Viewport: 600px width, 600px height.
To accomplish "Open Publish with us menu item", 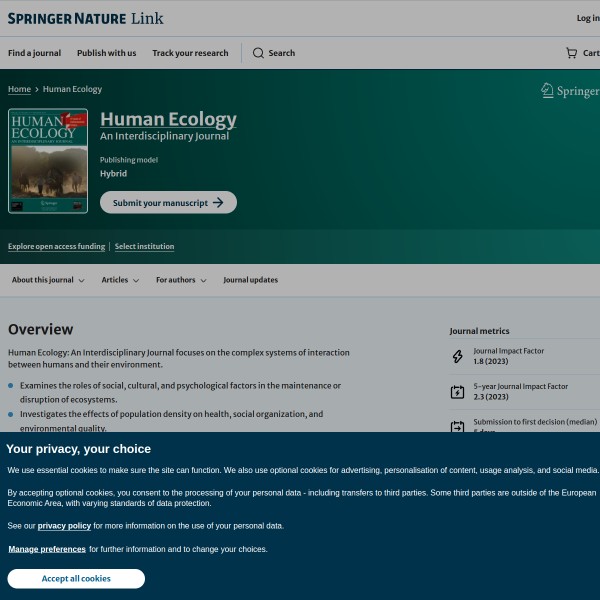I will pyautogui.click(x=106, y=53).
